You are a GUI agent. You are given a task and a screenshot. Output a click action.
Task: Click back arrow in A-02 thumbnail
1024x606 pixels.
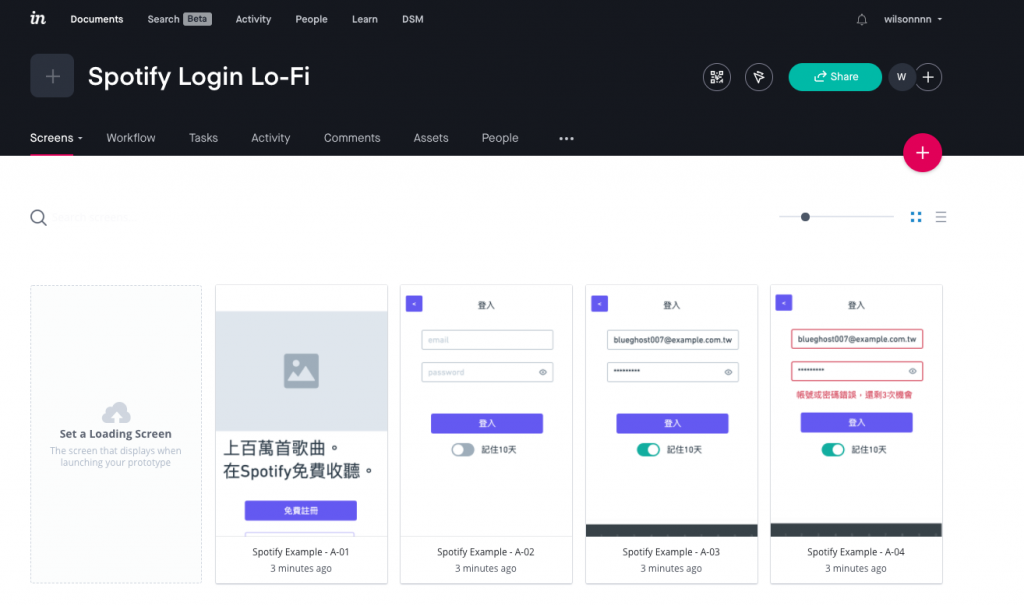tap(414, 304)
